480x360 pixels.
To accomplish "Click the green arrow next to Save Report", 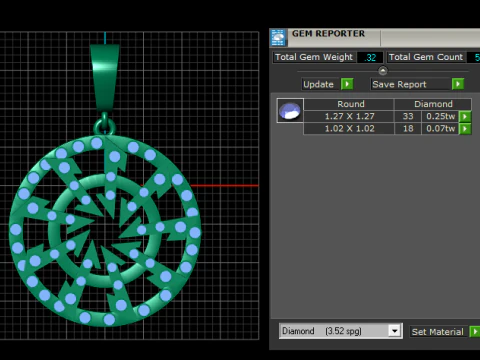I will pos(458,84).
